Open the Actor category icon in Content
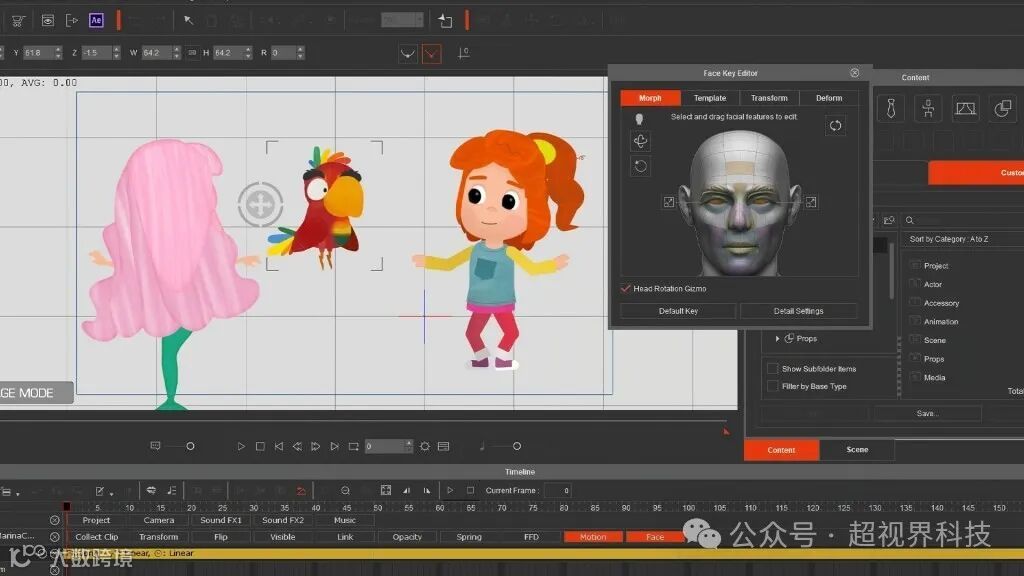The image size is (1024, 576). click(928, 108)
